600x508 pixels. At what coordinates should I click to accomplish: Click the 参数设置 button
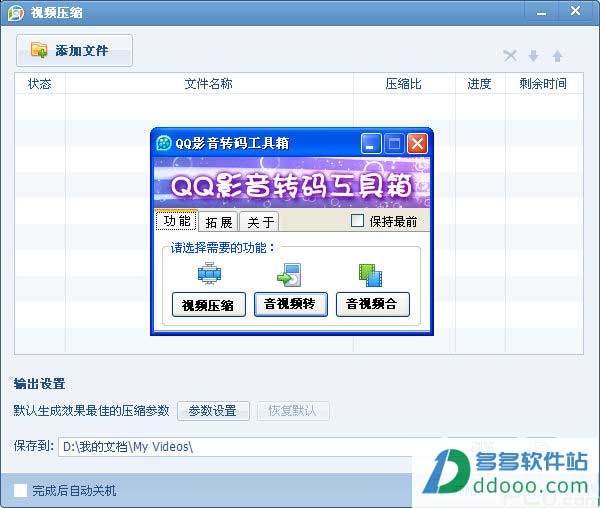point(213,411)
